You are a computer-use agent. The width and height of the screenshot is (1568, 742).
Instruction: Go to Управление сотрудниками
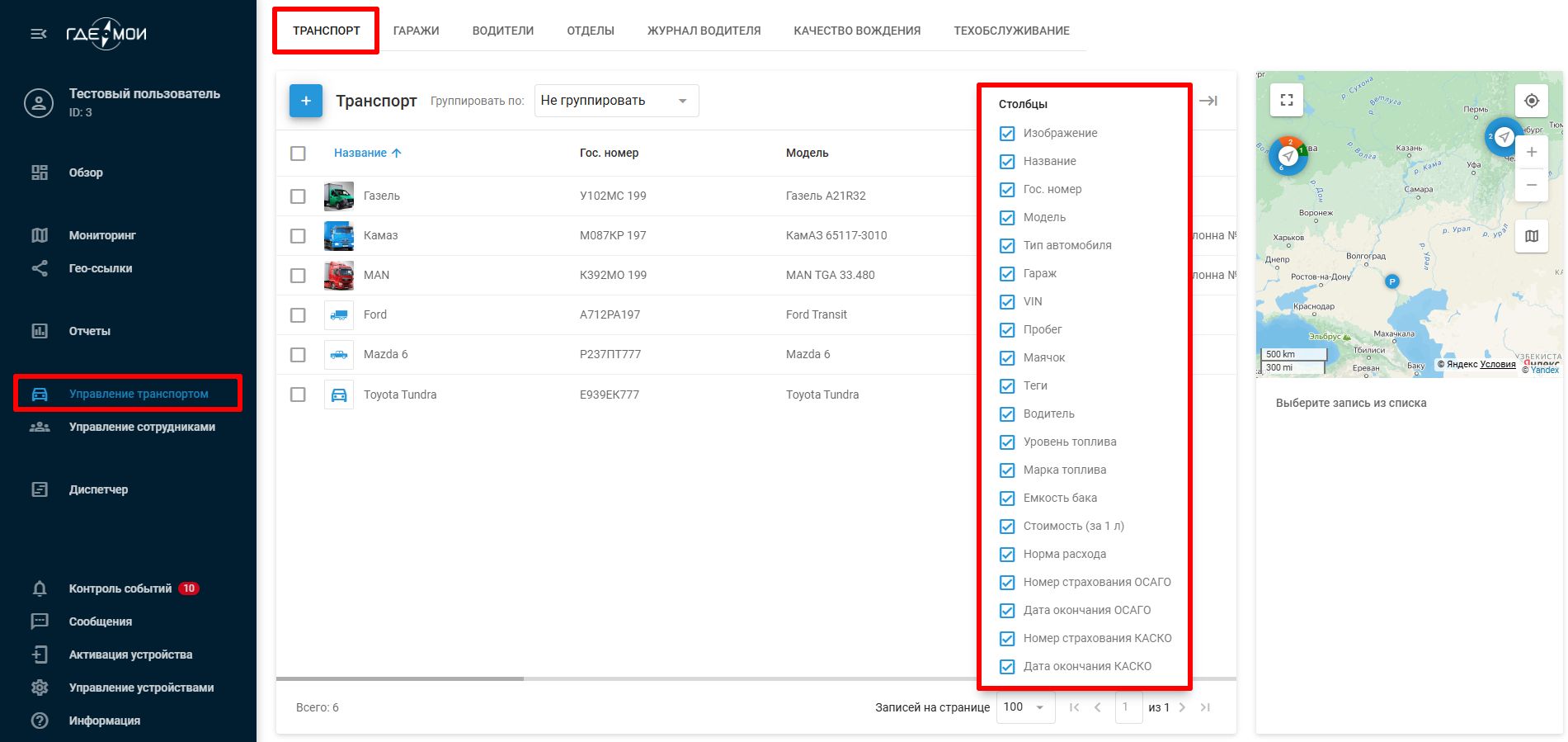point(141,427)
